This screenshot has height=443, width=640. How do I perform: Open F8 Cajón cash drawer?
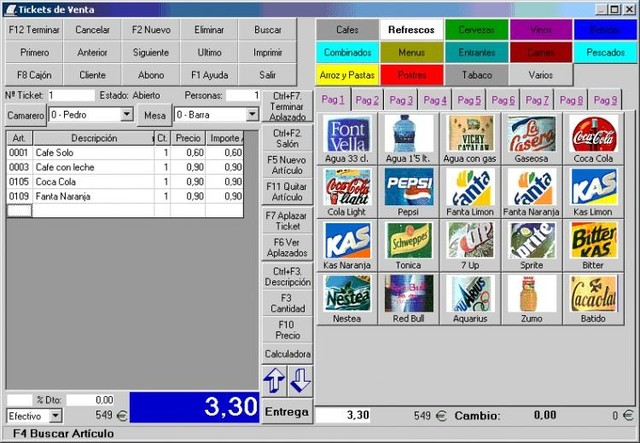[x=34, y=75]
